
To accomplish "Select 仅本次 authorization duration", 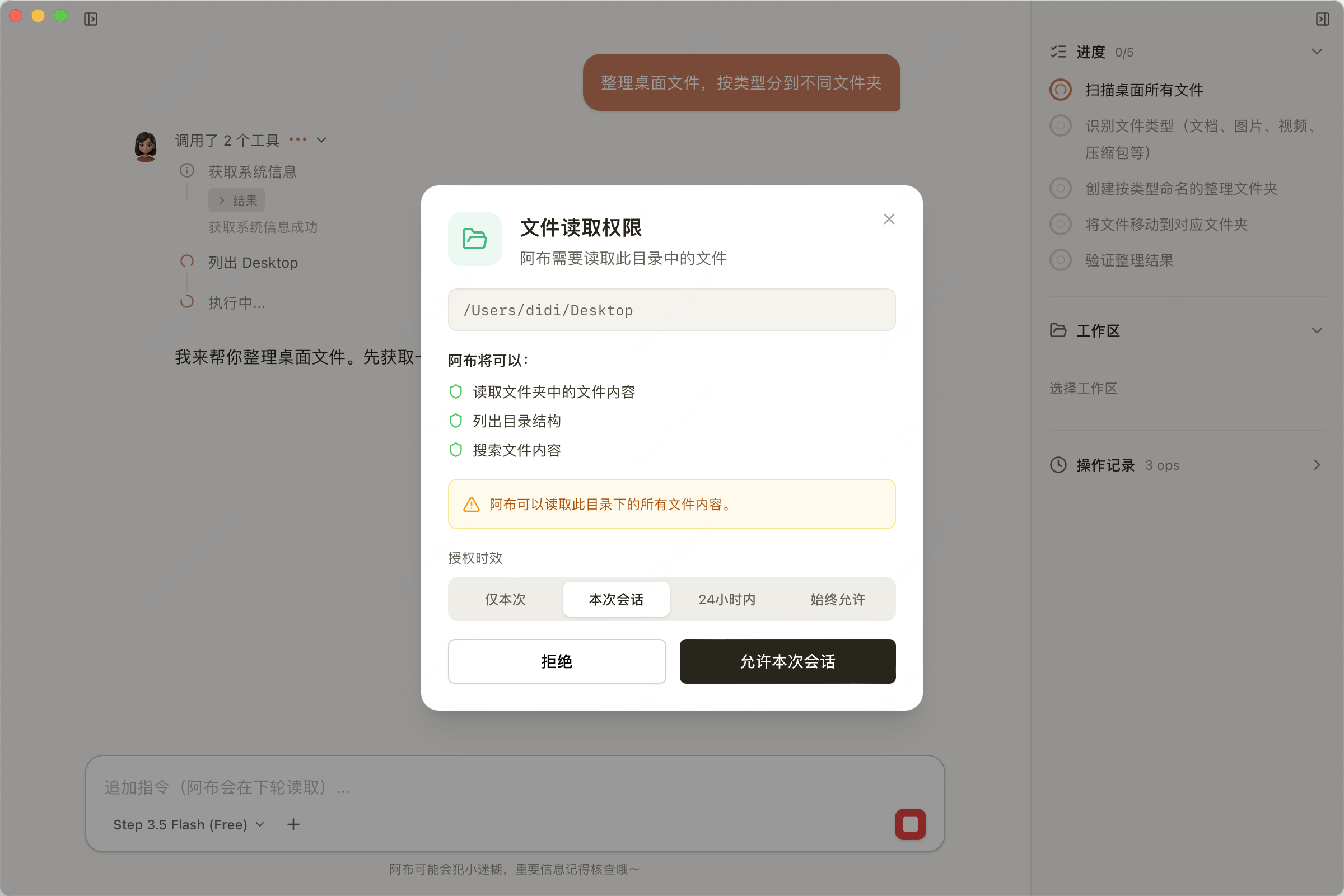I will point(505,599).
